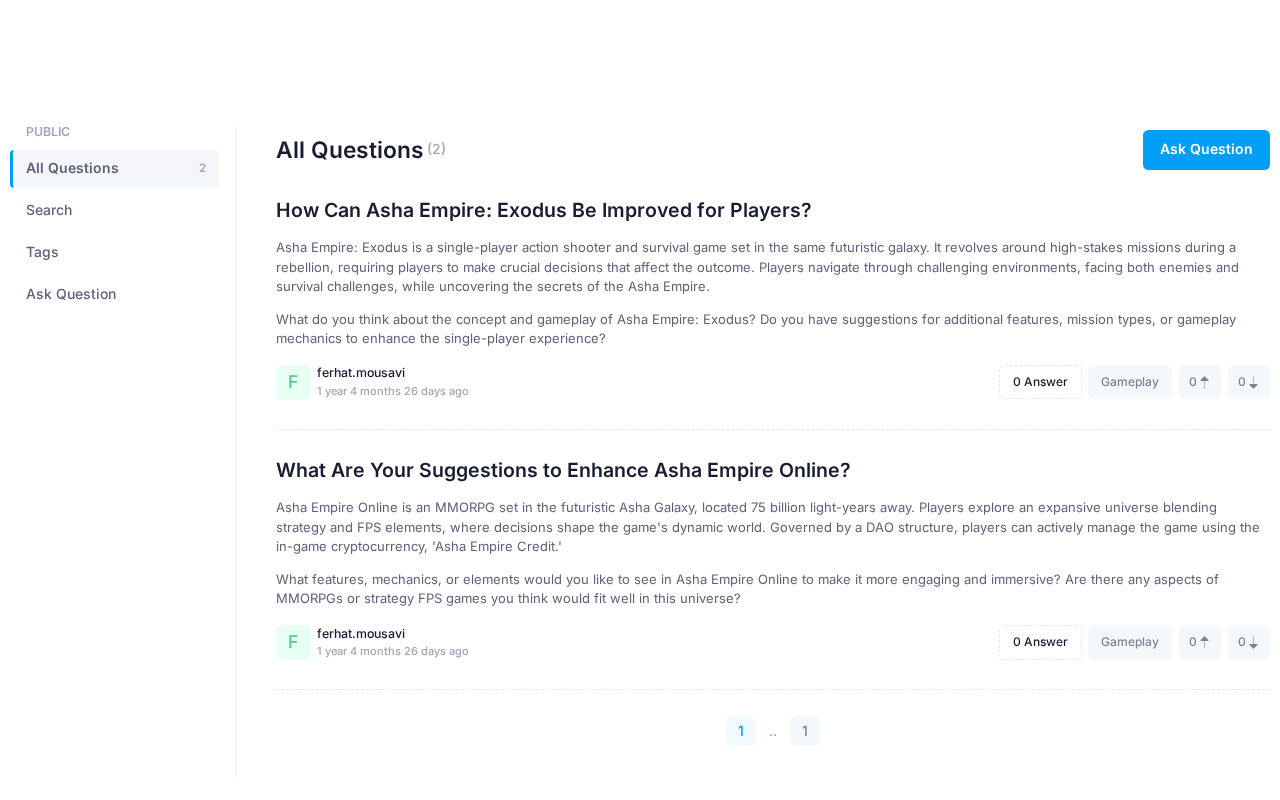Downvote the Asha Empire Online question
Viewport: 1280px width, 800px height.
point(1248,642)
